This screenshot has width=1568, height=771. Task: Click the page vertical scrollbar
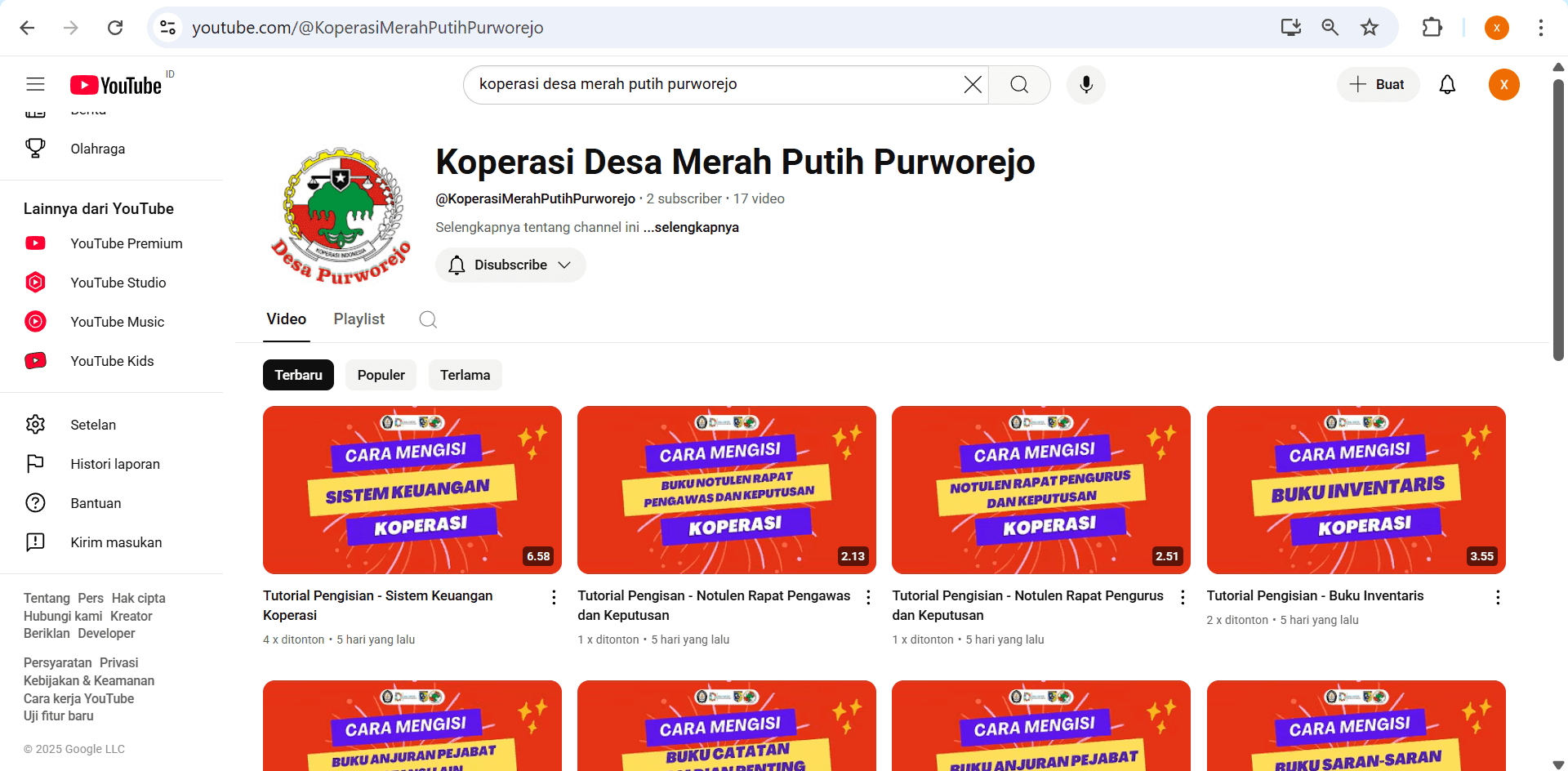[x=1558, y=220]
